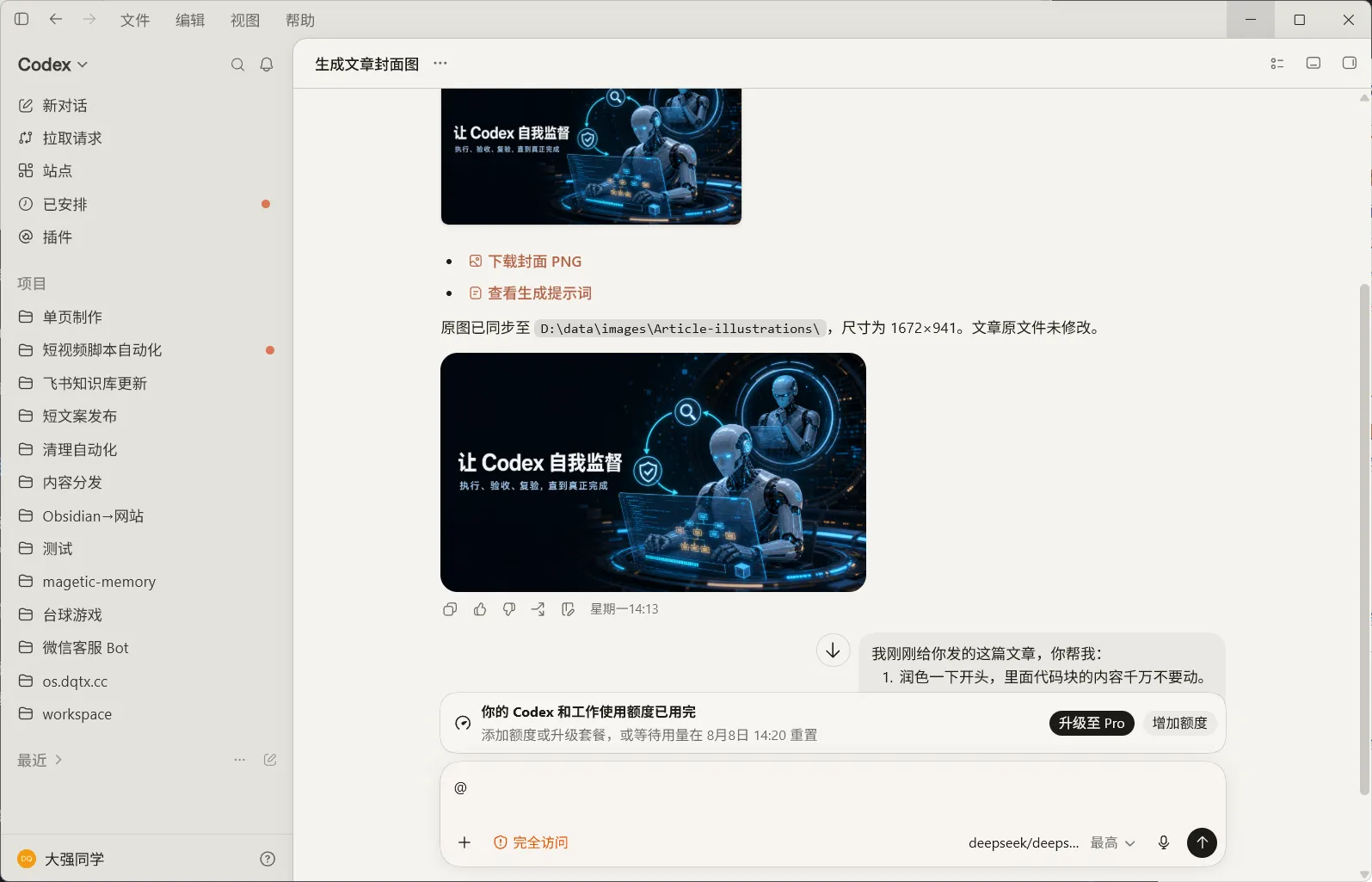The image size is (1372, 882).
Task: Add attachment with the plus icon
Action: click(x=465, y=842)
